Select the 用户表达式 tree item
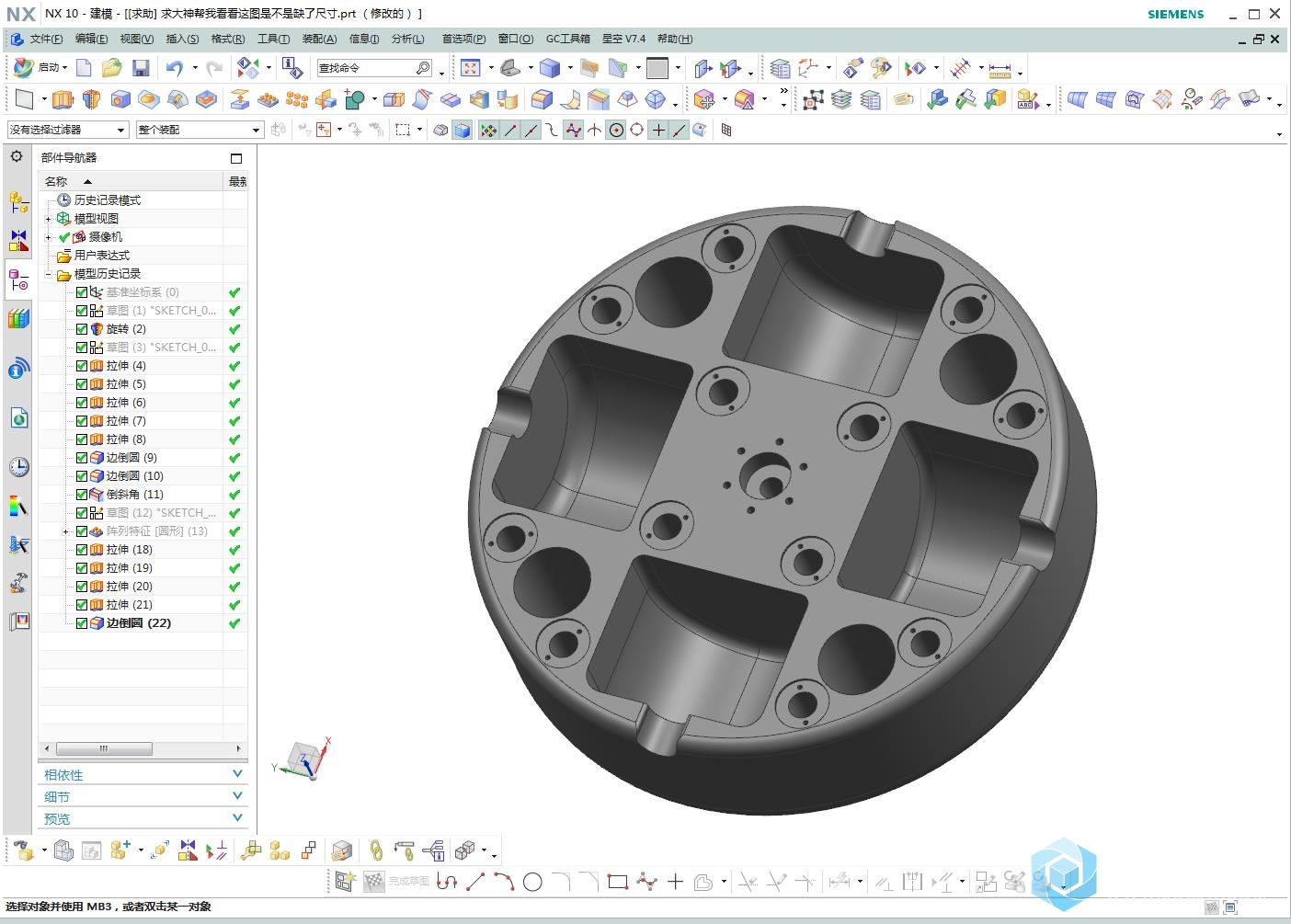The height and width of the screenshot is (924, 1291). 101,256
